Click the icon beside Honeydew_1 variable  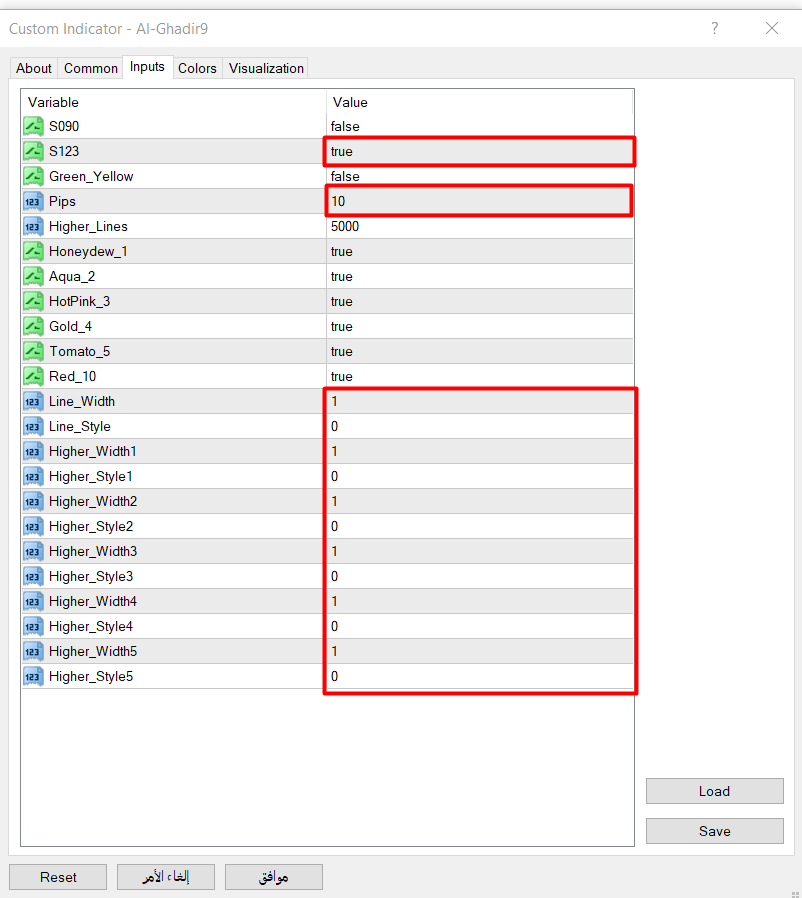coord(33,251)
